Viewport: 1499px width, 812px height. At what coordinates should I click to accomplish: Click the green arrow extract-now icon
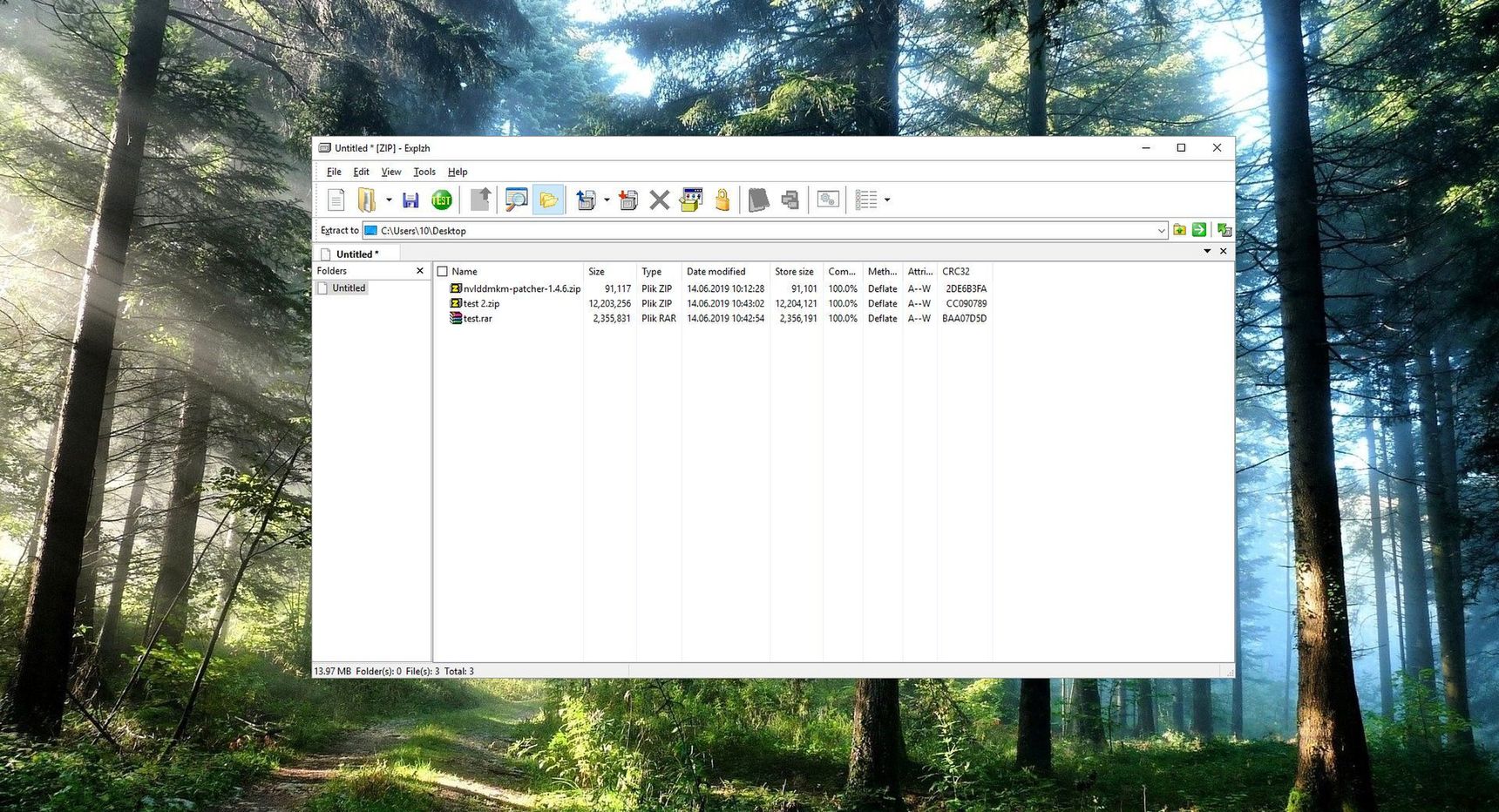point(1199,230)
